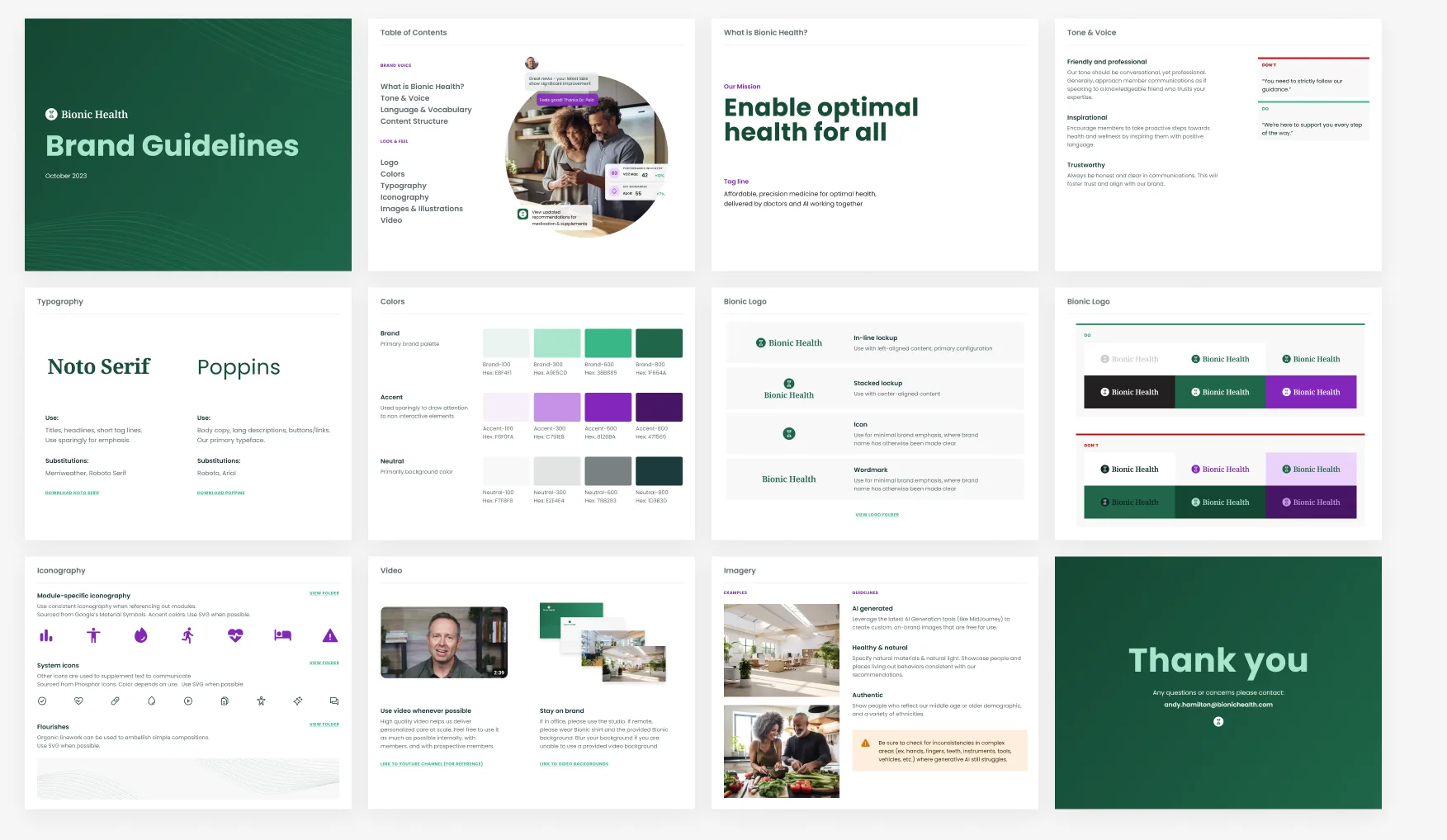
Task: Pick the Accent-800 dark purple swatch
Action: point(659,408)
